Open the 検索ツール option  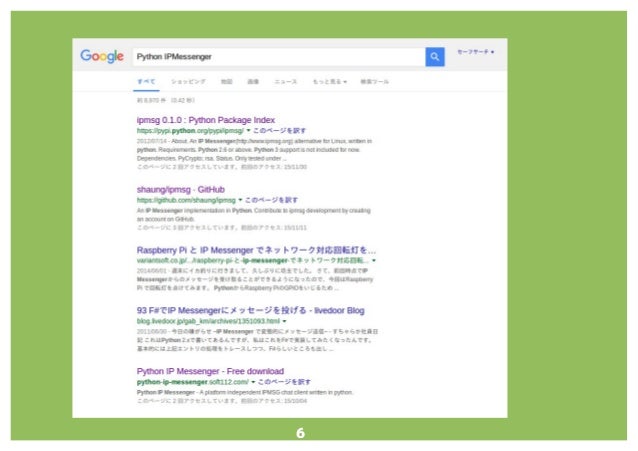pos(374,81)
